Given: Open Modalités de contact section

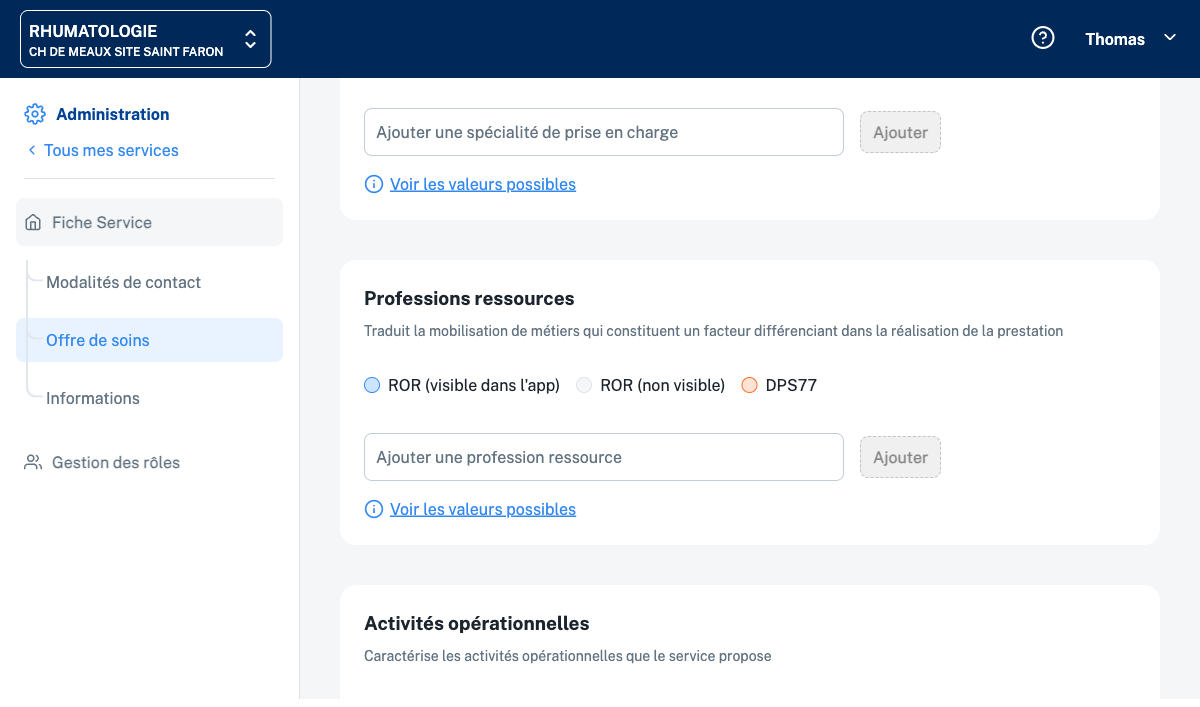Looking at the screenshot, I should [123, 282].
